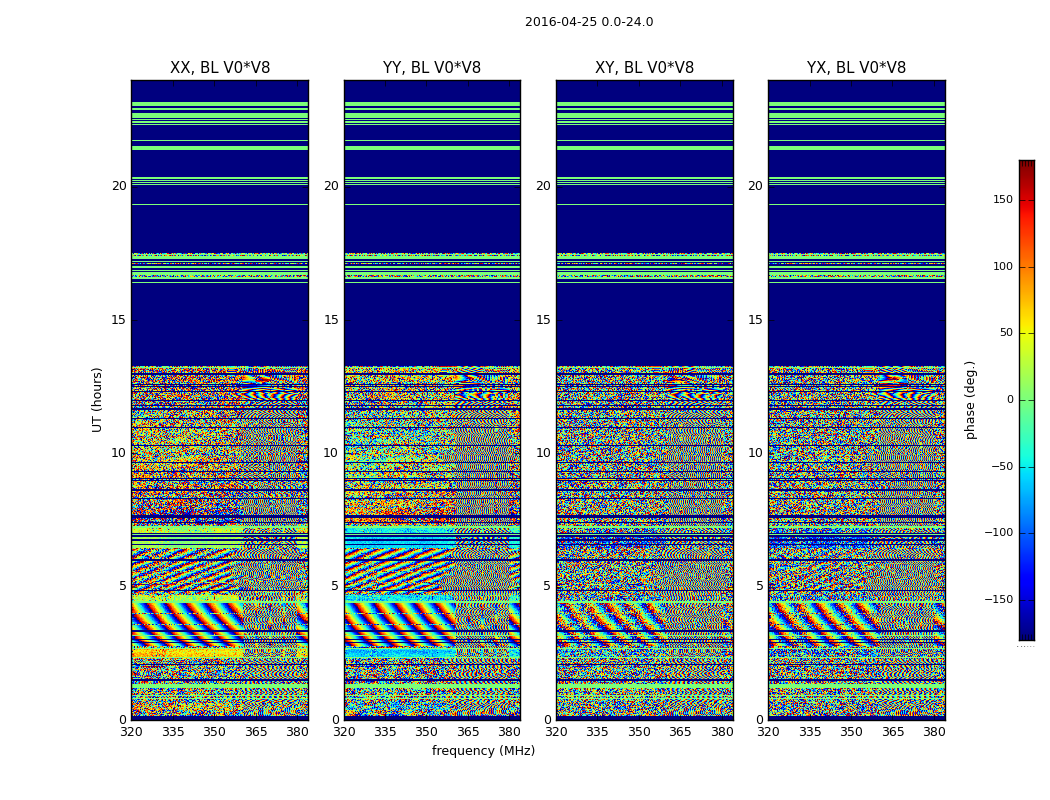
Task: Click the '10' UT tick of the XX plot
Action: [x=119, y=453]
